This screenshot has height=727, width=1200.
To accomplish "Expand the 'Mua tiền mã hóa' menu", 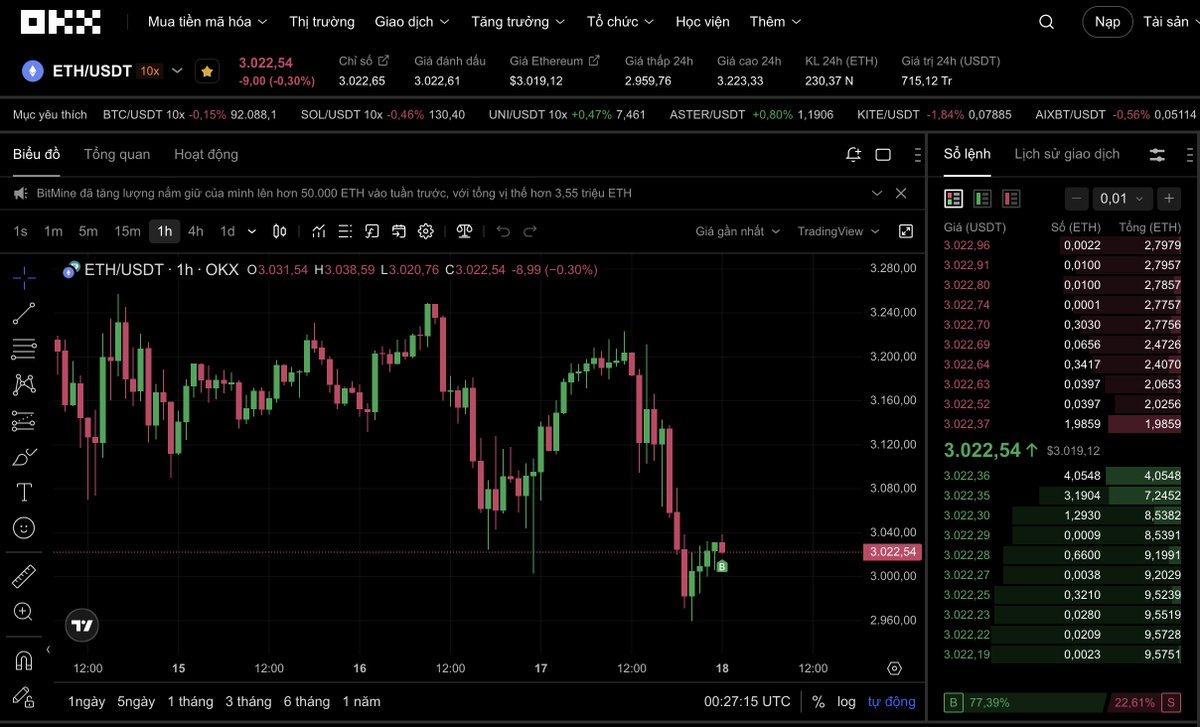I will 208,21.
